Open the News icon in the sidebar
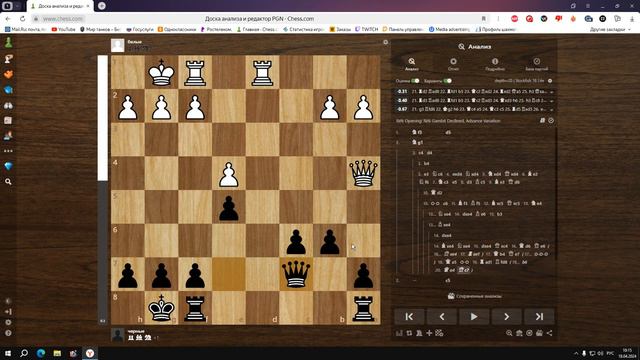The width and height of the screenshot is (640, 360). point(8,120)
